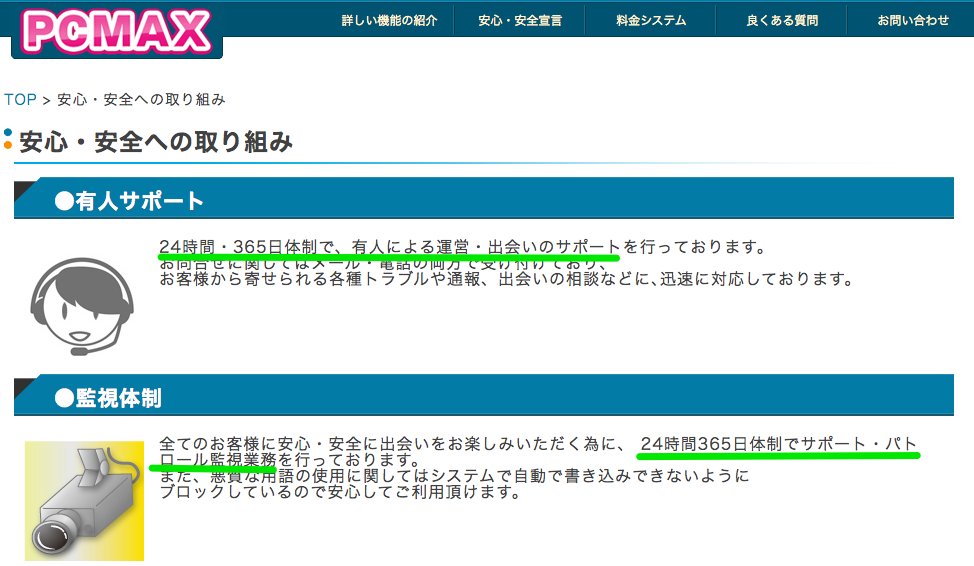Open the 詳しい機能の紹介 menu item

pos(389,20)
